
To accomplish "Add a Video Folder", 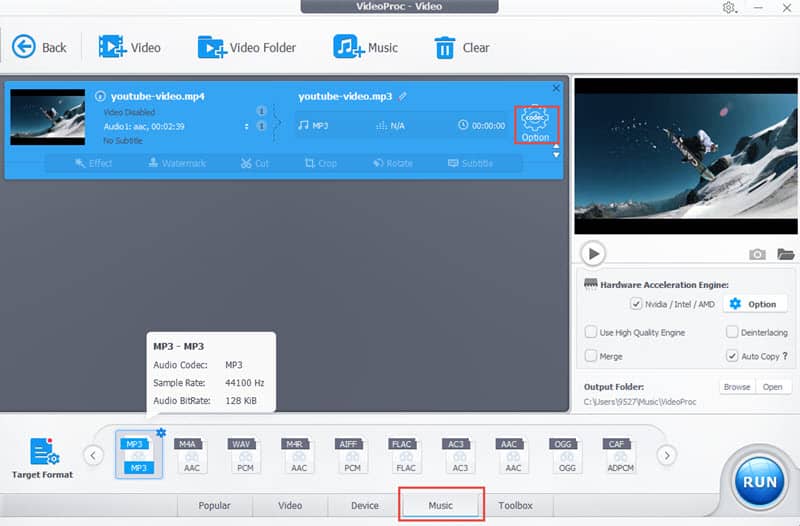I will coord(246,47).
